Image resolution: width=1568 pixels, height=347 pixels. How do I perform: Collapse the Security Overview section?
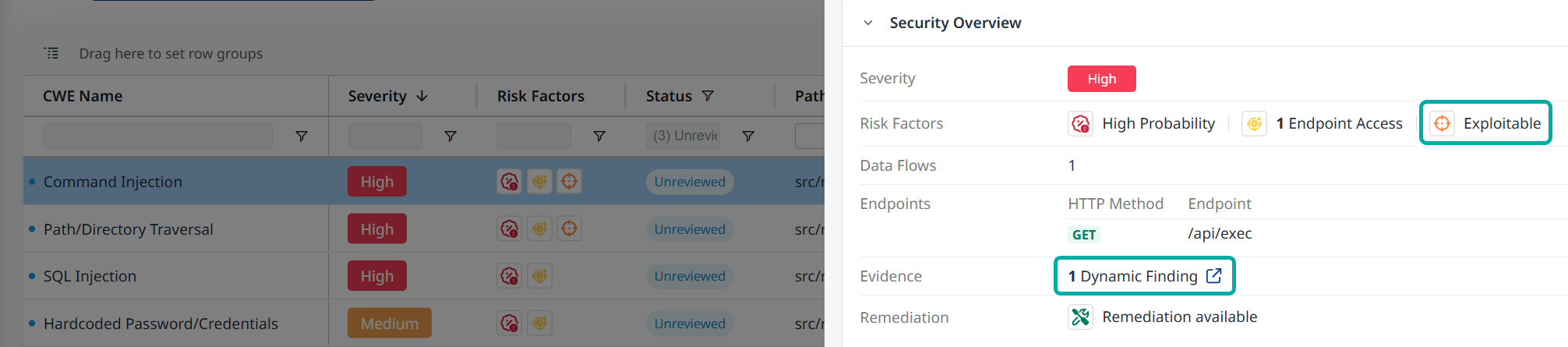(868, 23)
